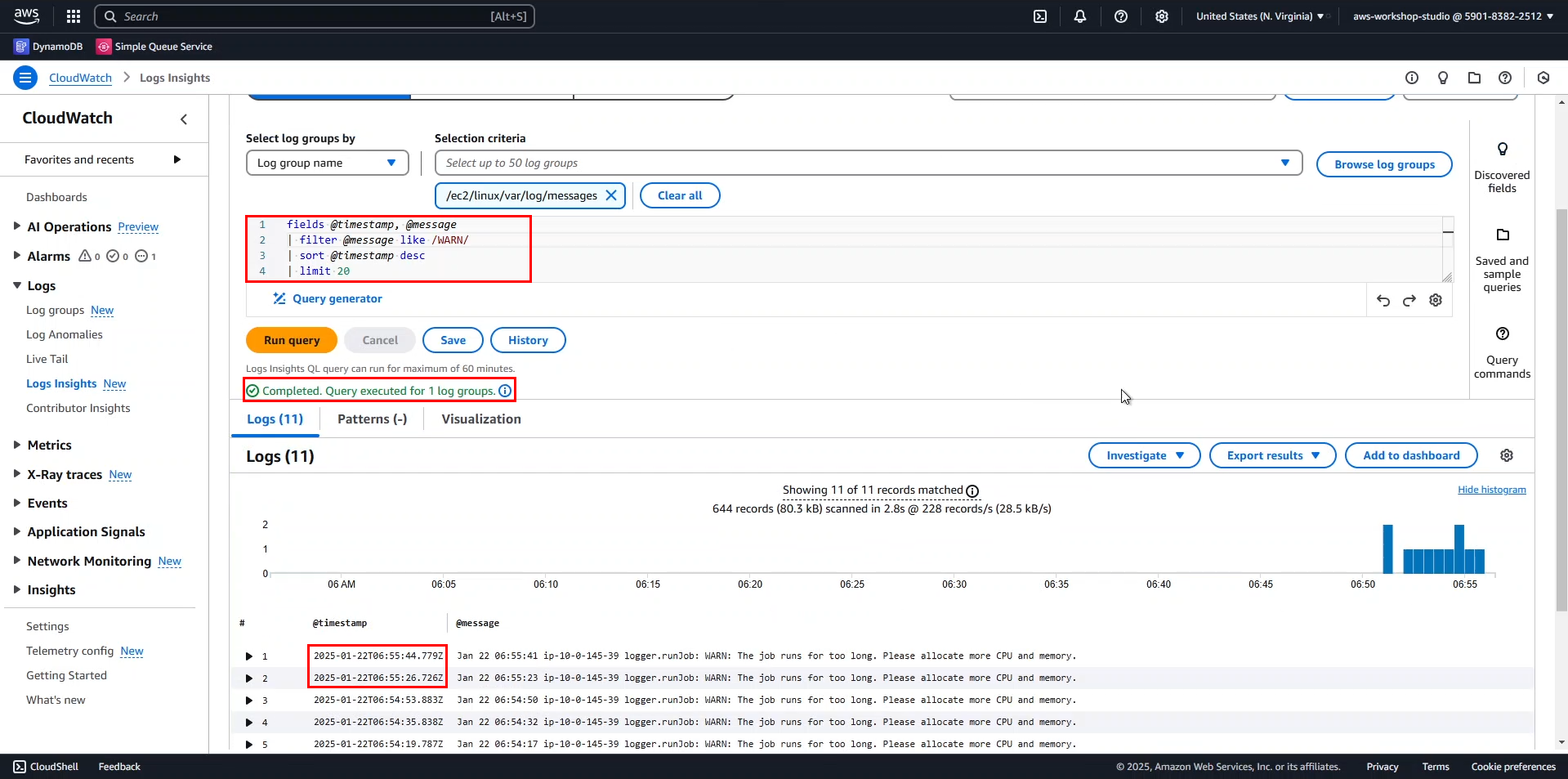
Task: Open the Query generator
Action: 328,298
